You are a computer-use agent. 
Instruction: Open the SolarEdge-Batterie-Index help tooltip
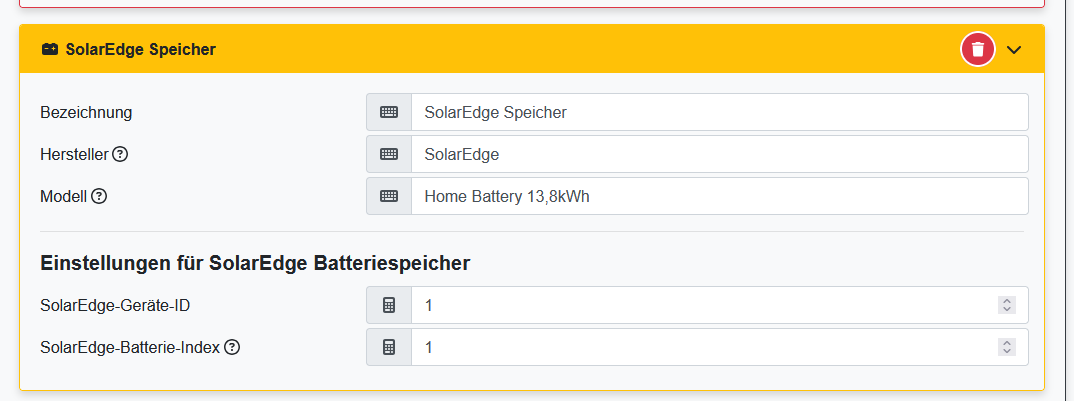click(x=232, y=347)
